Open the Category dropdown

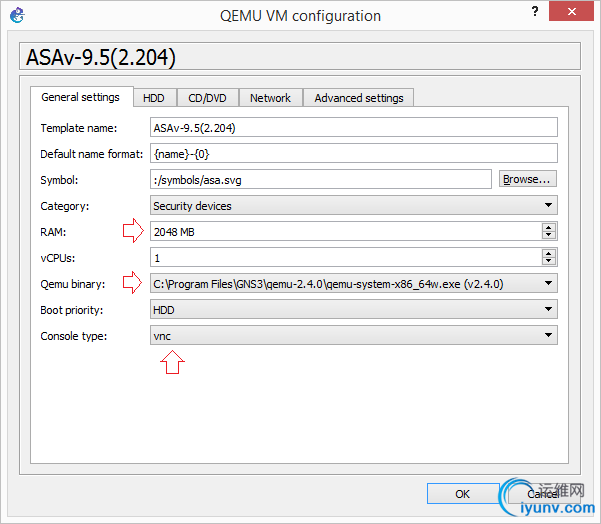coord(353,205)
